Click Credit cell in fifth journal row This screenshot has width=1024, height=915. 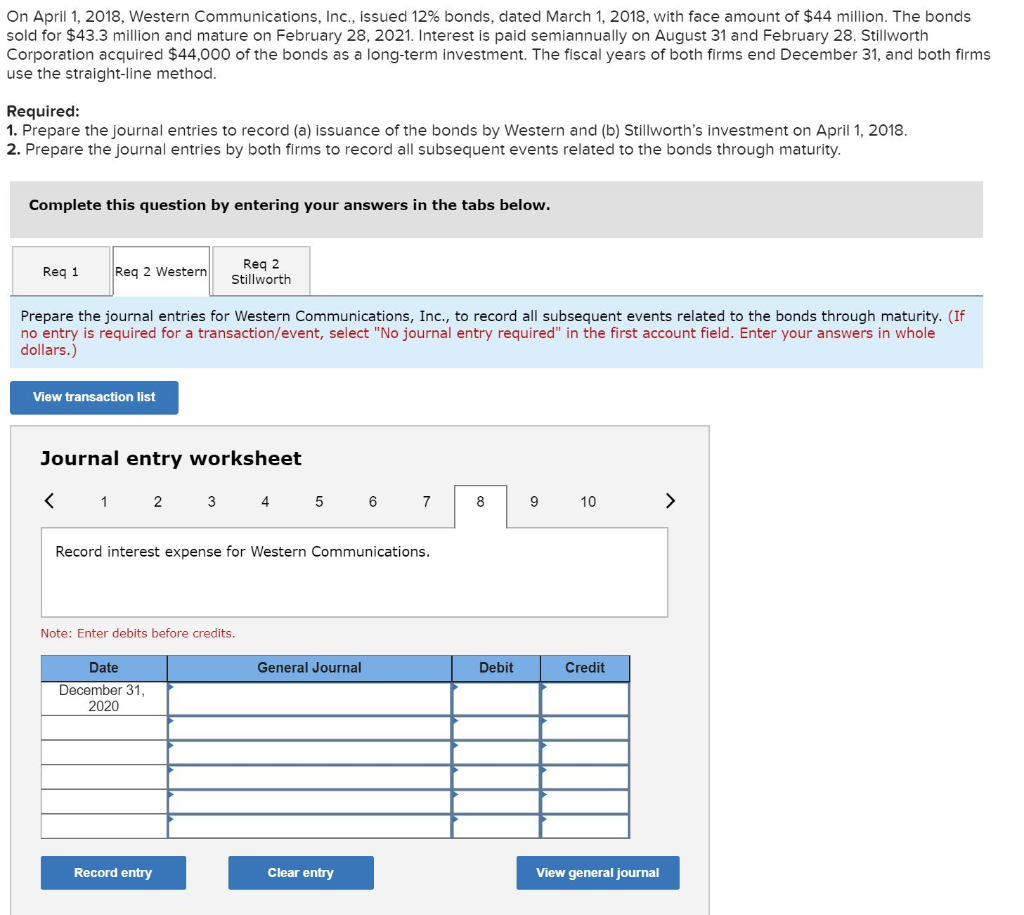tap(585, 802)
